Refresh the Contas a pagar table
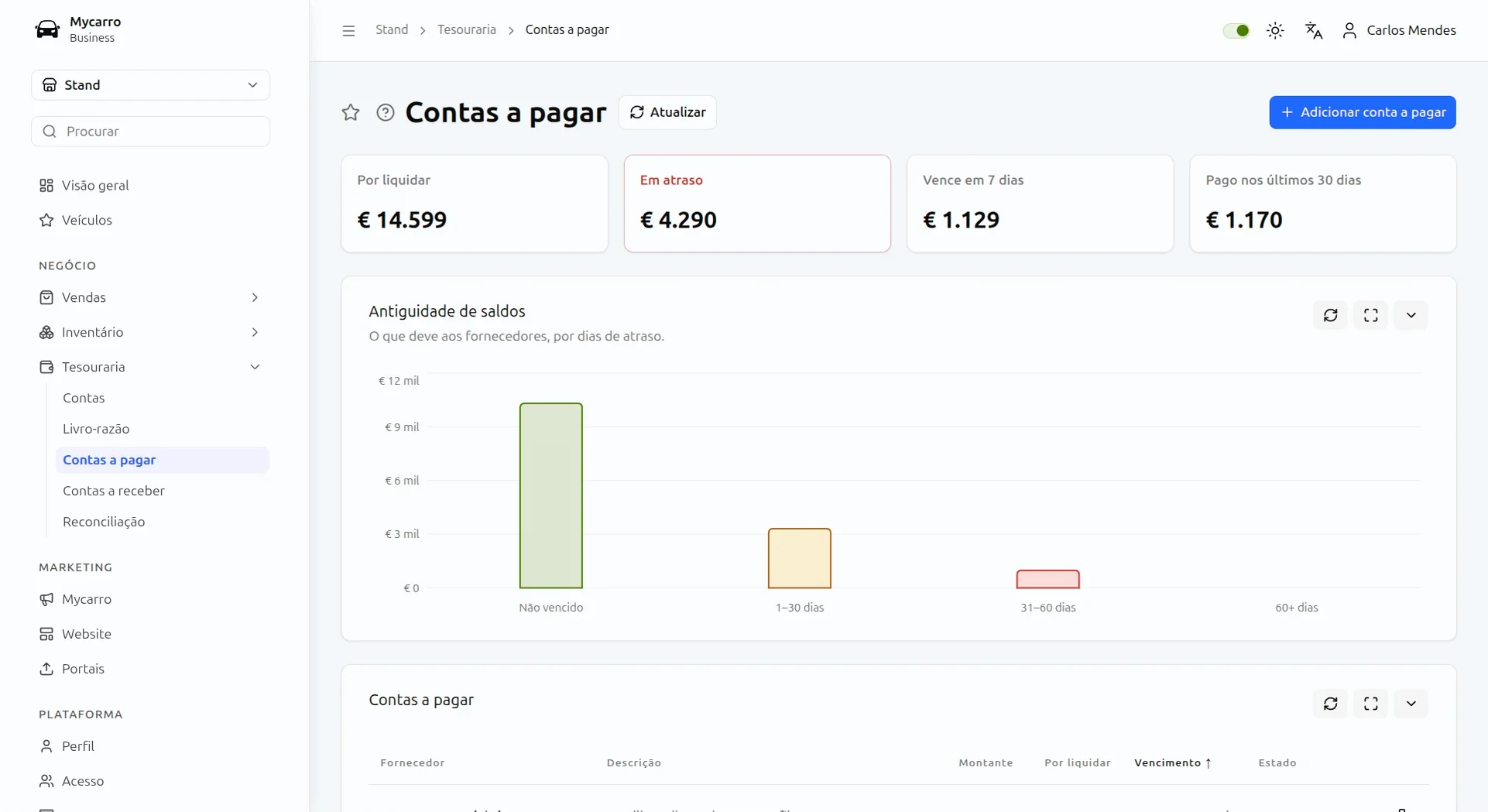This screenshot has width=1488, height=812. (1331, 704)
